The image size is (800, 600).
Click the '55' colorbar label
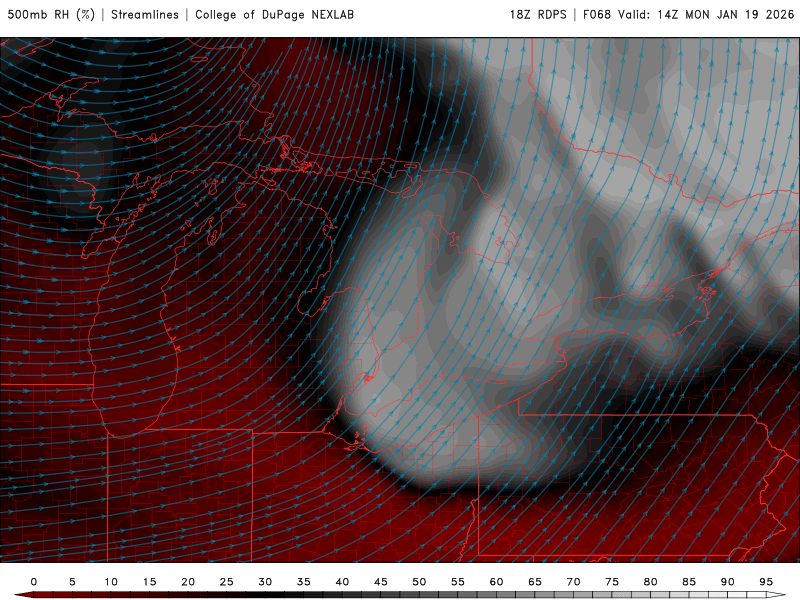pos(458,582)
